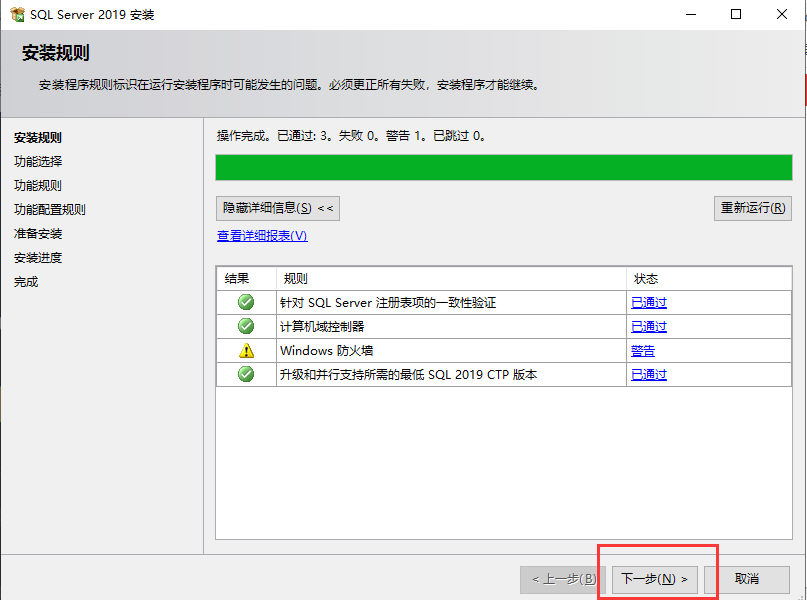This screenshot has width=807, height=600.
Task: Click the operation summary text 操作完成
Action: [350, 136]
